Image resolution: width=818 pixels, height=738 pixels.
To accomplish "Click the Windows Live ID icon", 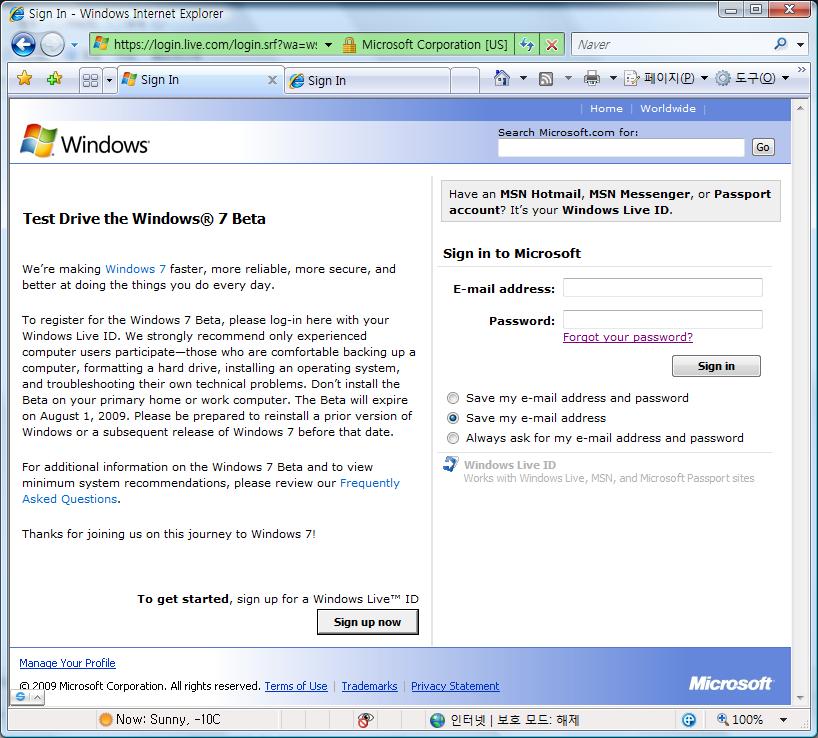I will pos(451,463).
